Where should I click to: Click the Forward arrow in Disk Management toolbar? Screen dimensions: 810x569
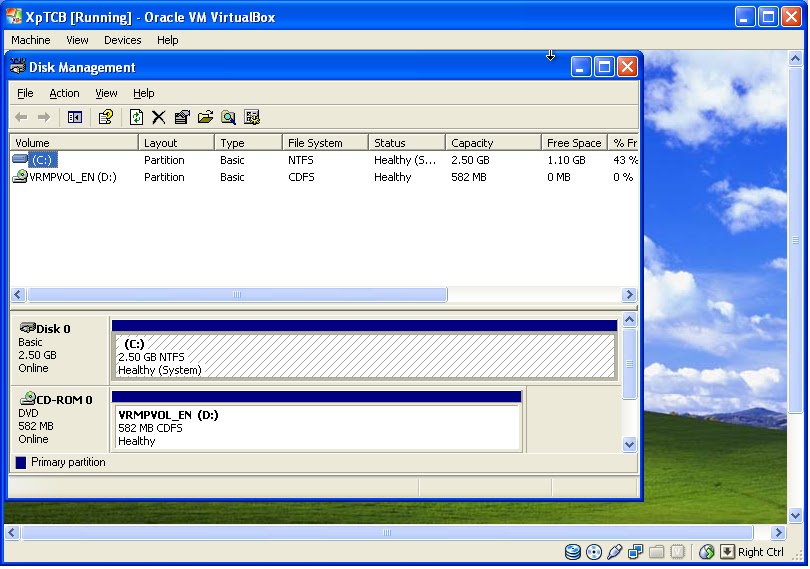44,117
